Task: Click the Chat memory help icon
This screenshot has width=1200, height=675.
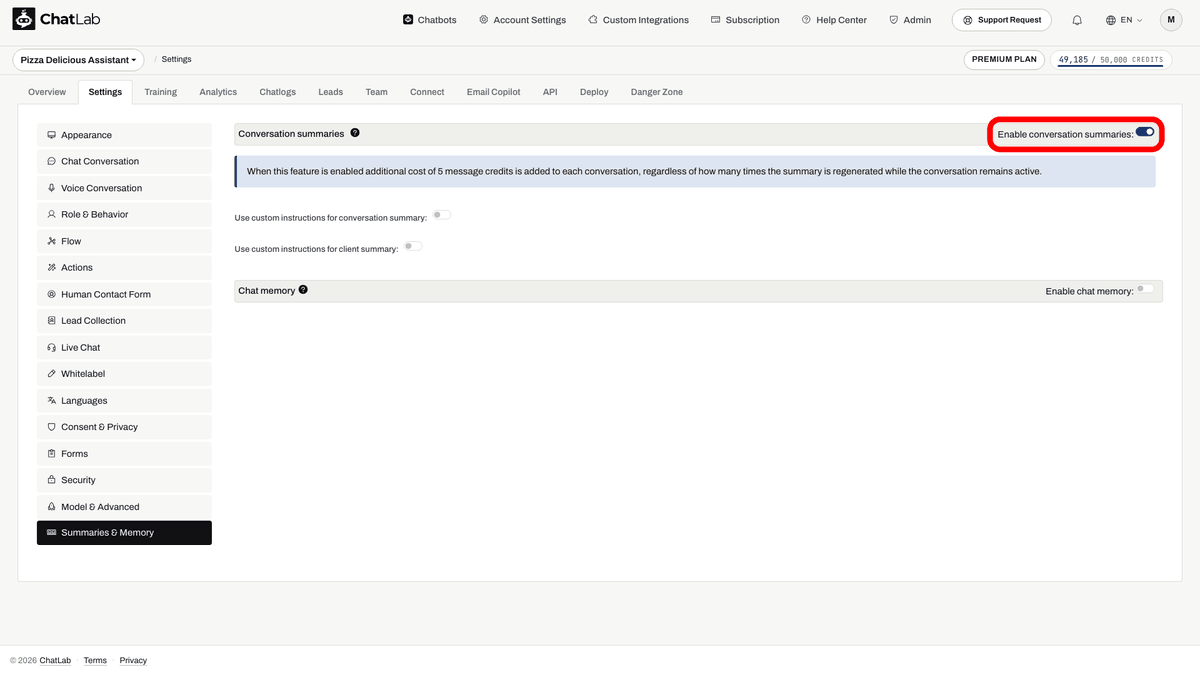Action: click(x=303, y=290)
